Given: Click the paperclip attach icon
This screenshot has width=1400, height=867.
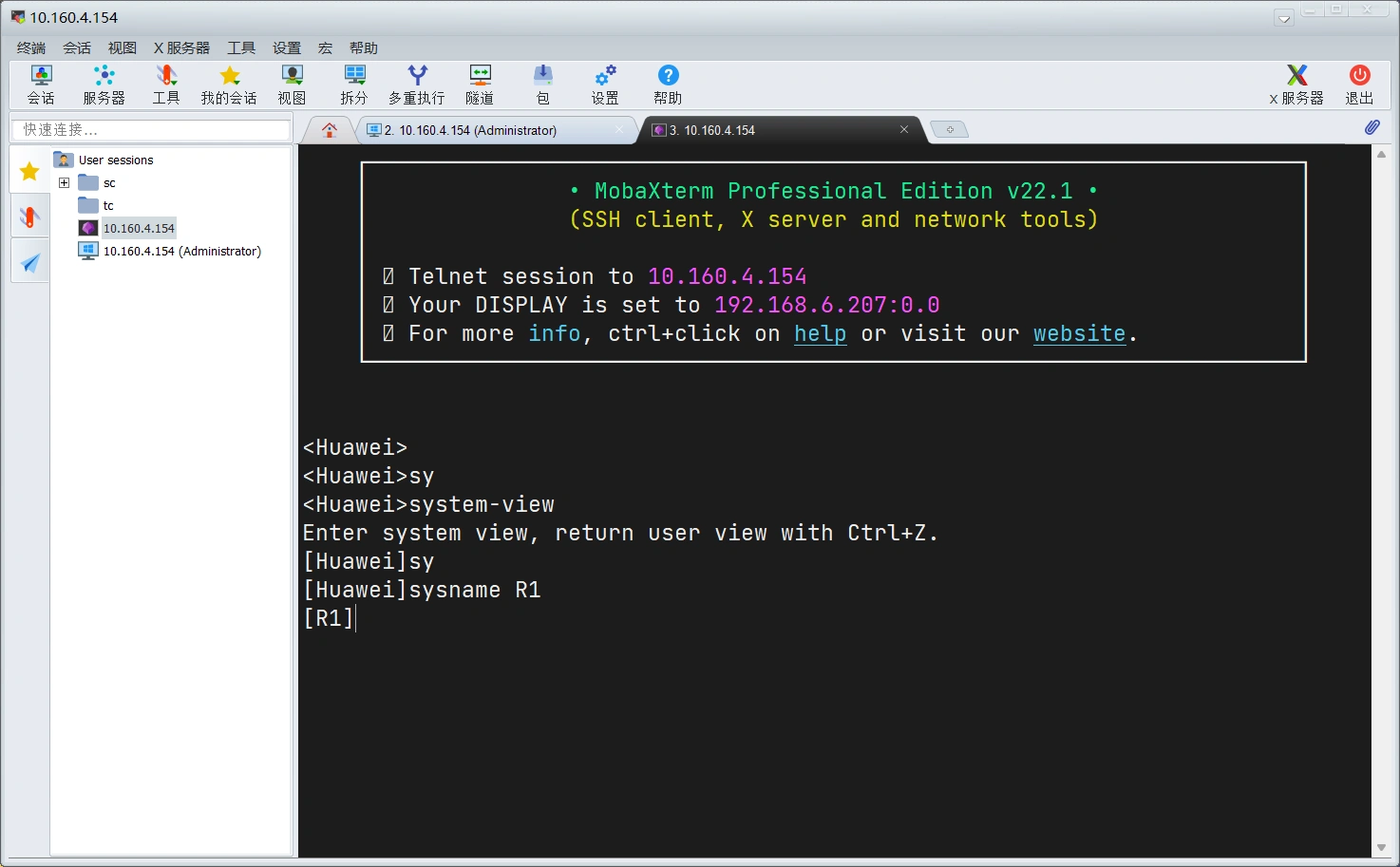Looking at the screenshot, I should click(x=1372, y=127).
